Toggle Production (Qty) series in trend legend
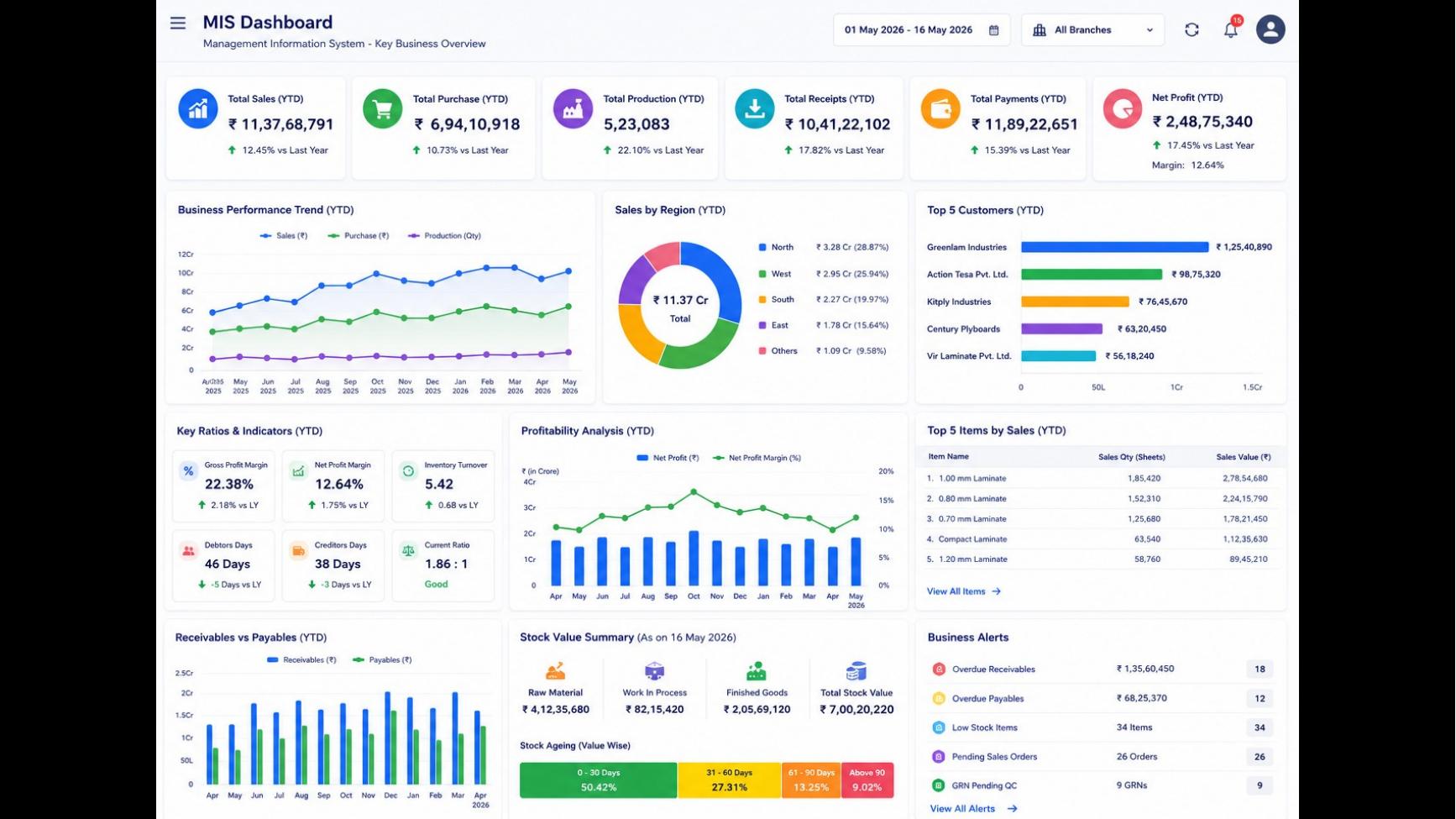This screenshot has height=819, width=1456. pos(444,236)
